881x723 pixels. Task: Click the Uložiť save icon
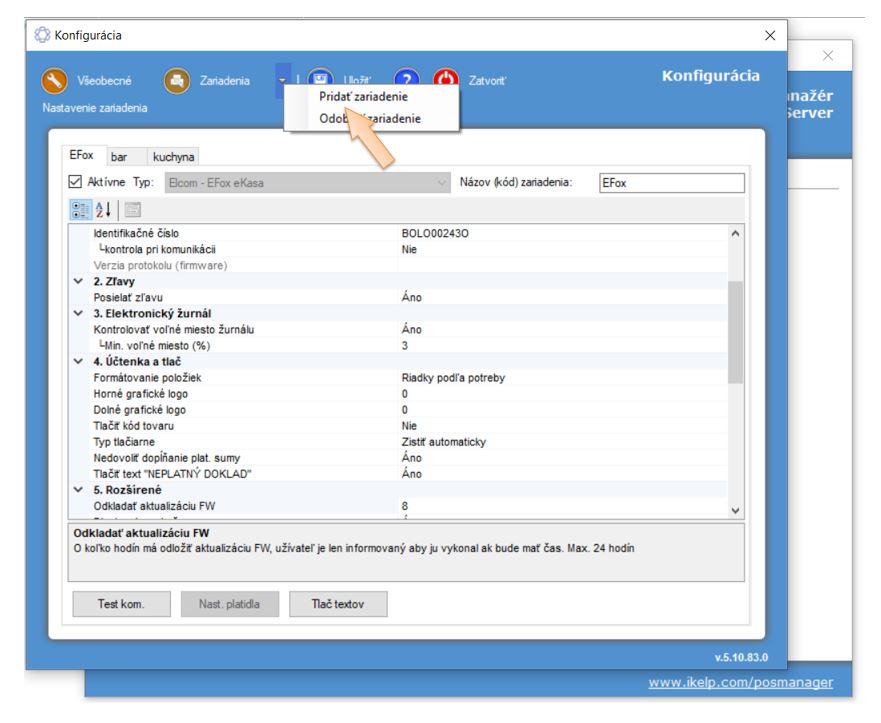320,81
